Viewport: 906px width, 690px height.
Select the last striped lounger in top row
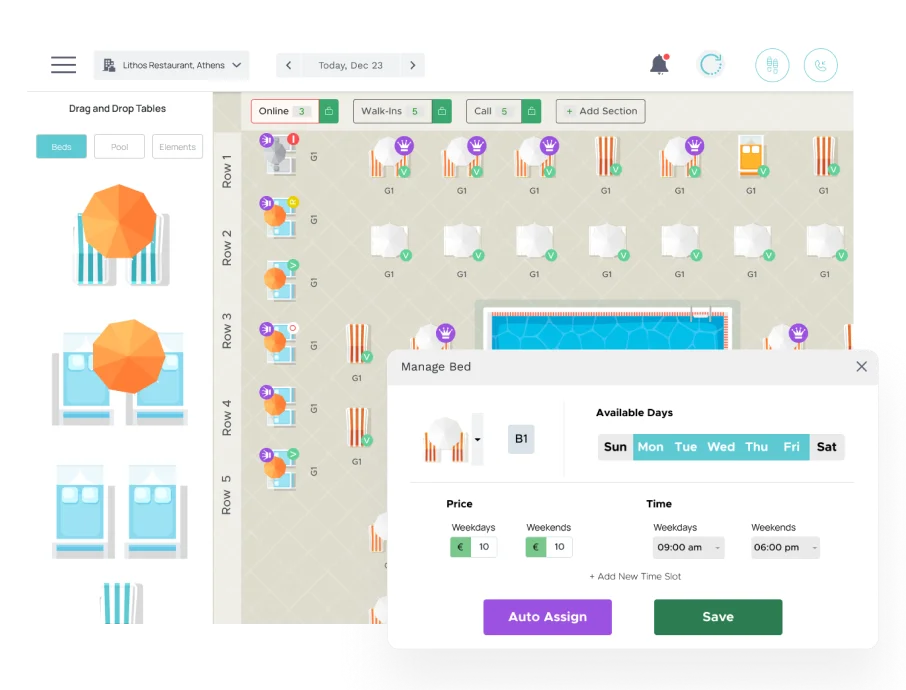[x=825, y=156]
